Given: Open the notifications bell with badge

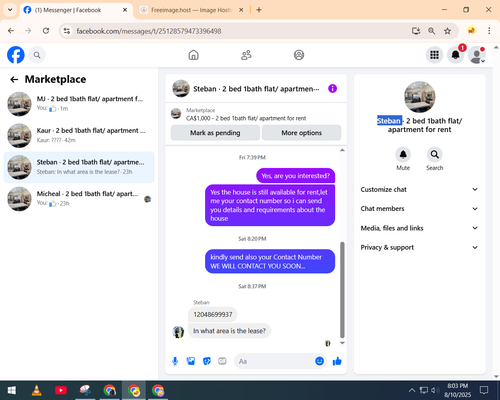Looking at the screenshot, I should (x=456, y=55).
